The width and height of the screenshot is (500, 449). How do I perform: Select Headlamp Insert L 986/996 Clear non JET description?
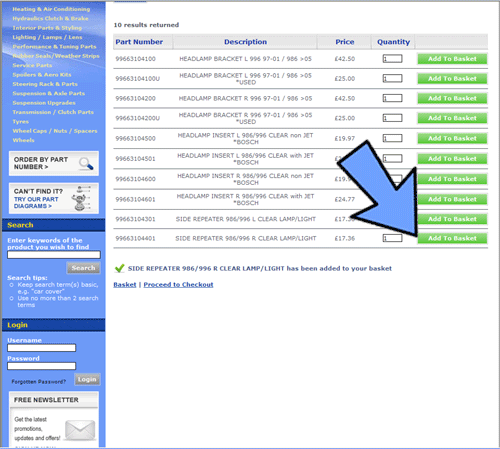click(245, 139)
